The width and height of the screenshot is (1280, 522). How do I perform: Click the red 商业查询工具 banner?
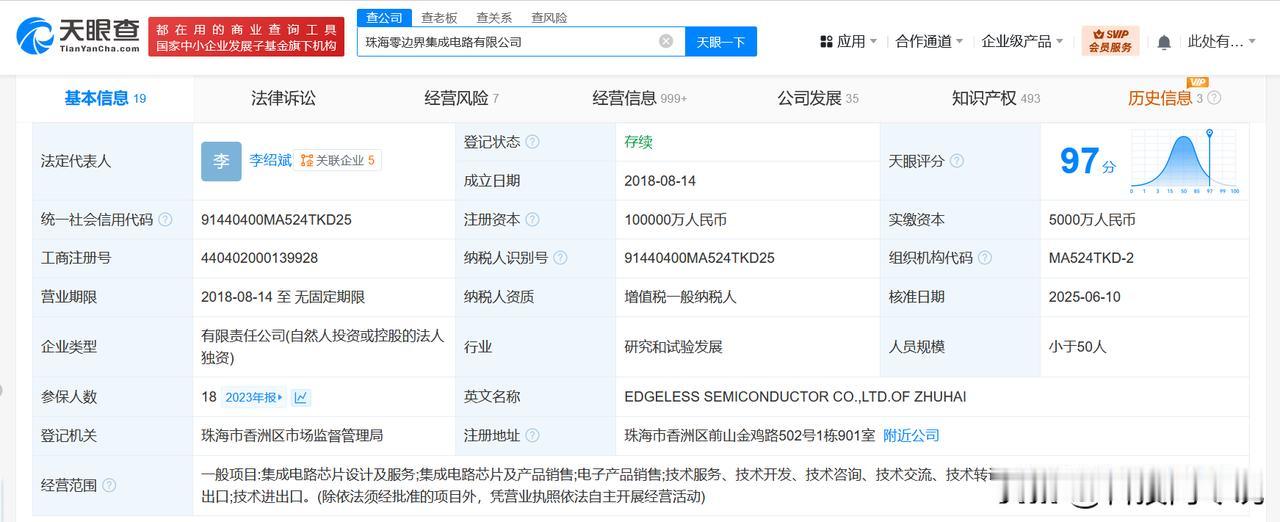click(x=246, y=37)
